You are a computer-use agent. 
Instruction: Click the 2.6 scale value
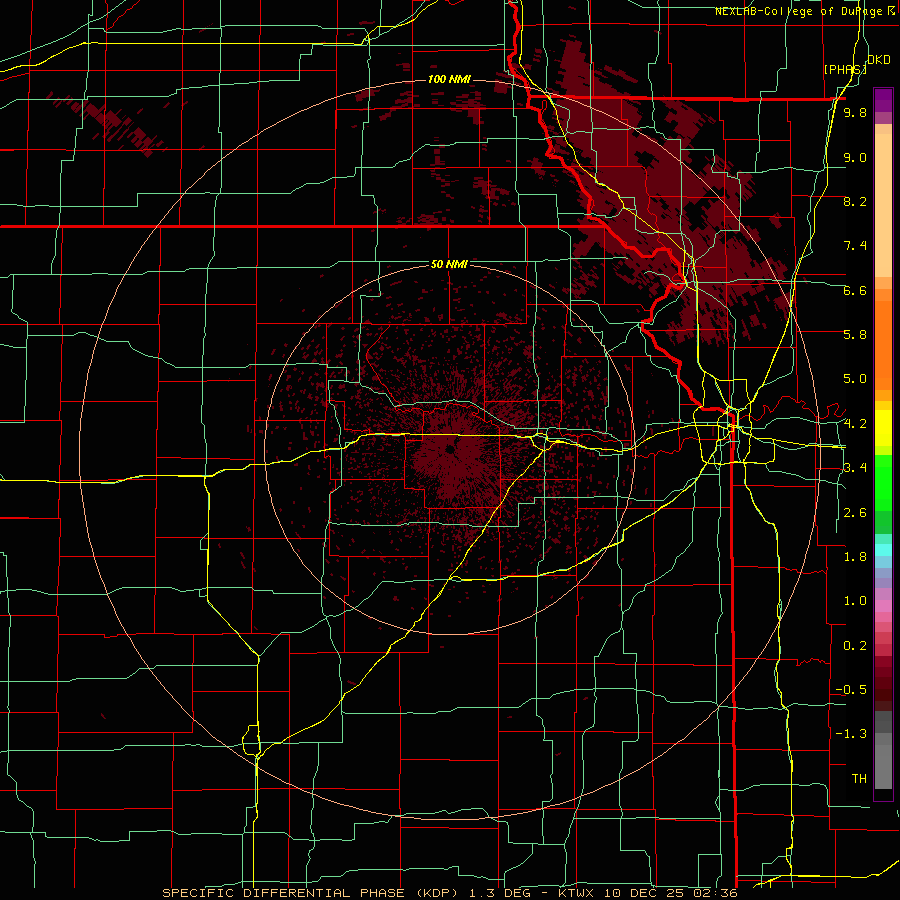tap(855, 513)
